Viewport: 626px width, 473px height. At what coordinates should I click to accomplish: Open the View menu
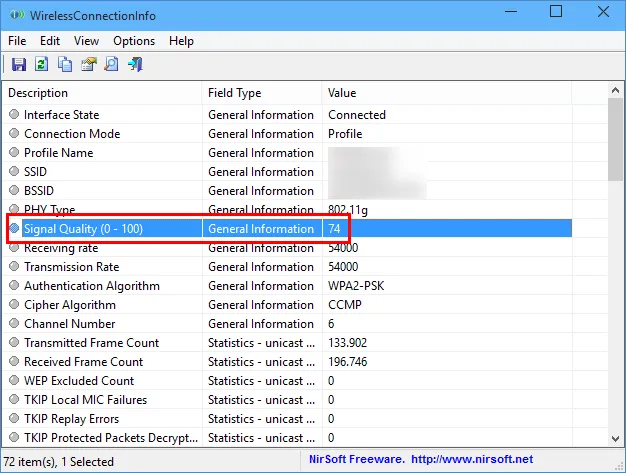pyautogui.click(x=86, y=41)
